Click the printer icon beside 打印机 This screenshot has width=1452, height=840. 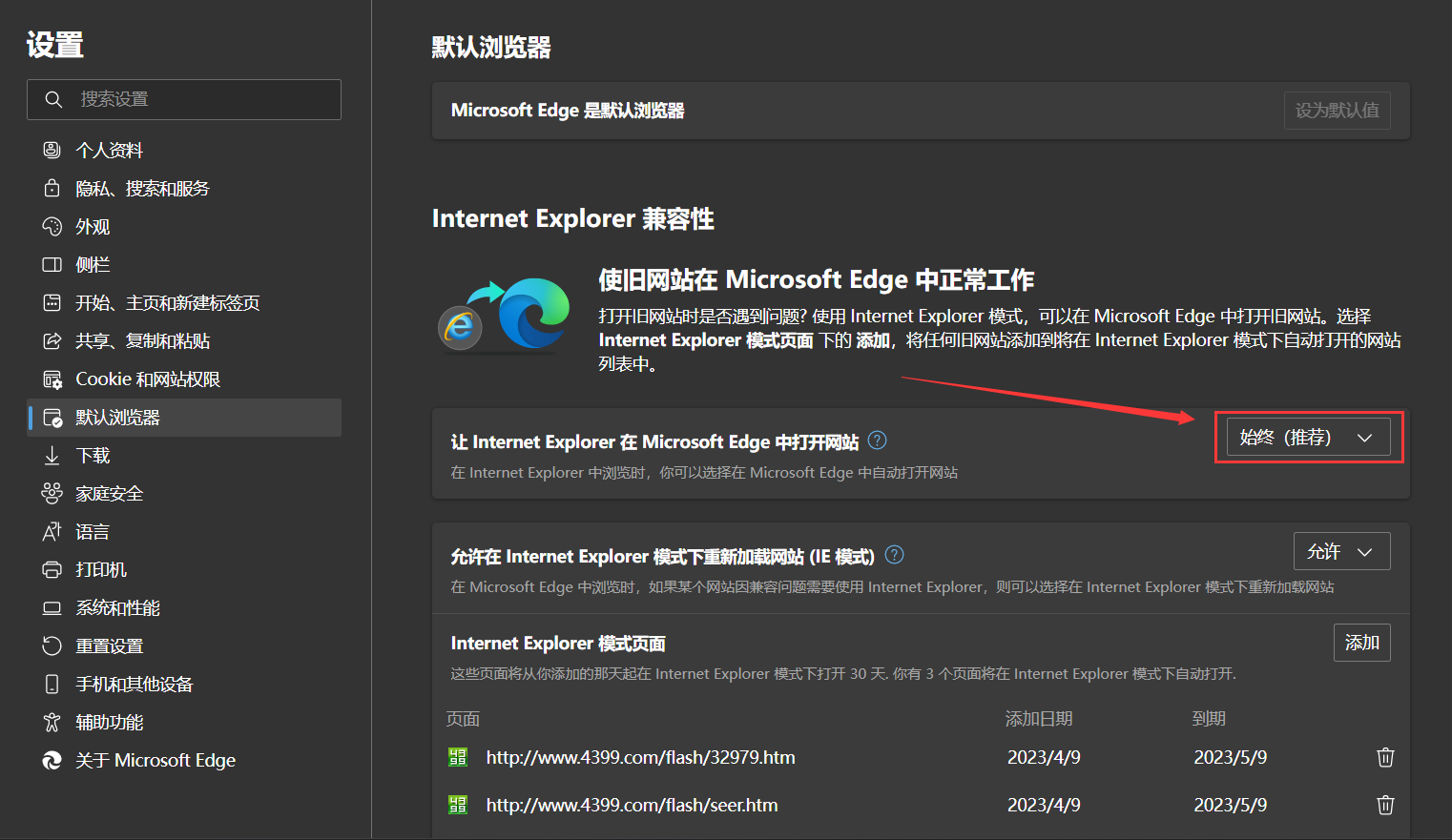coord(52,569)
